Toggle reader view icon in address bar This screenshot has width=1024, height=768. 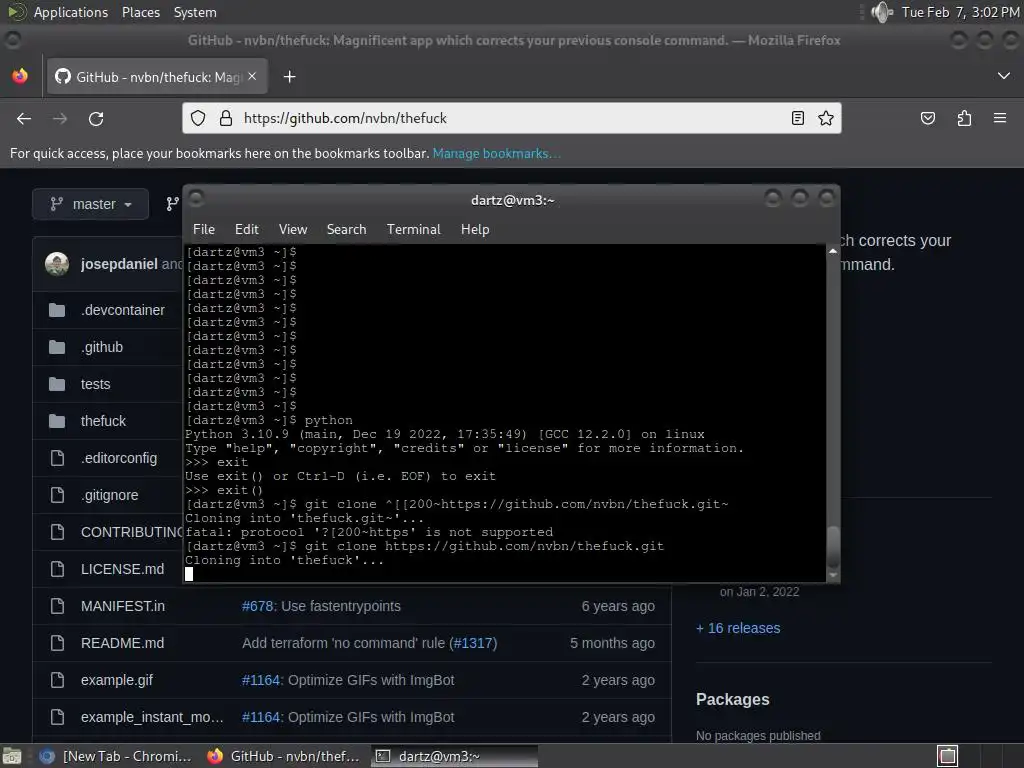(x=797, y=118)
